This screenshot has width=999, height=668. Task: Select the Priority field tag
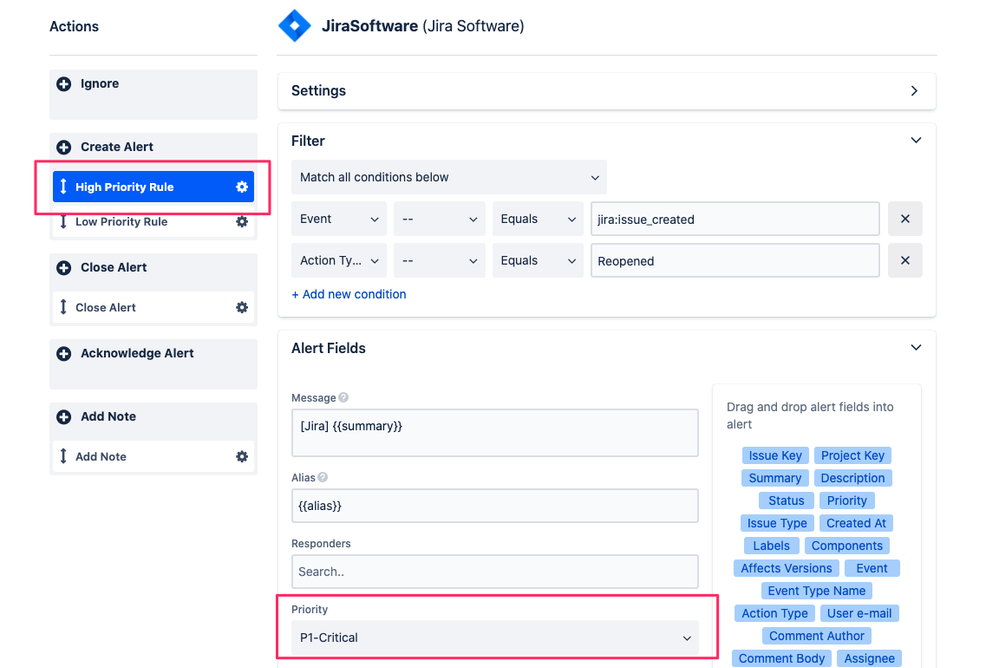tap(847, 501)
